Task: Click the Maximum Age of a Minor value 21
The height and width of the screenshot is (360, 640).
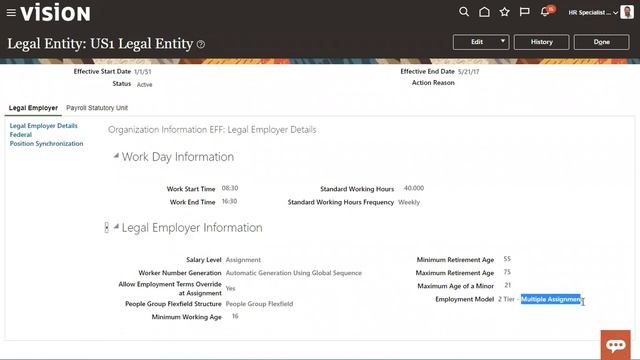Action: (x=507, y=285)
